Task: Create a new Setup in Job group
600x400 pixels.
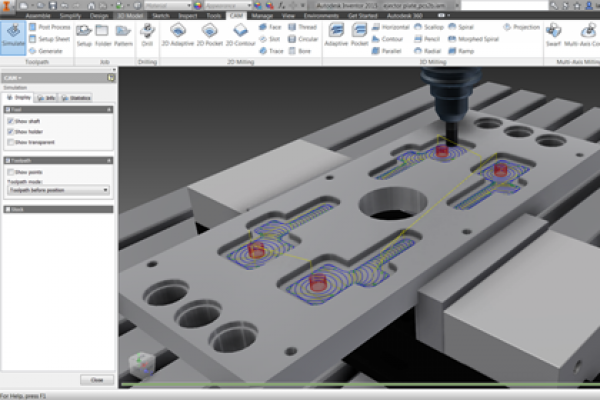Action: (84, 37)
